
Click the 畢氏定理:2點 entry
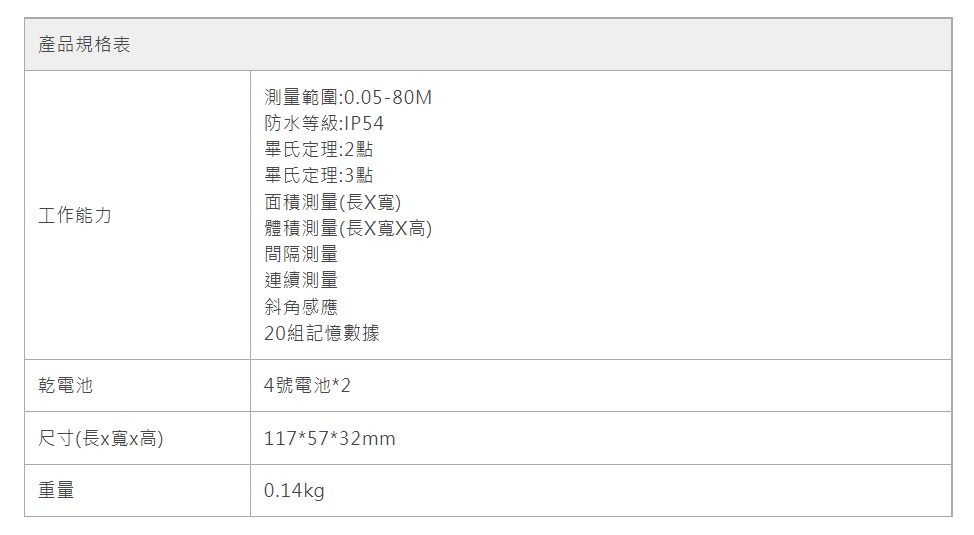pyautogui.click(x=318, y=150)
